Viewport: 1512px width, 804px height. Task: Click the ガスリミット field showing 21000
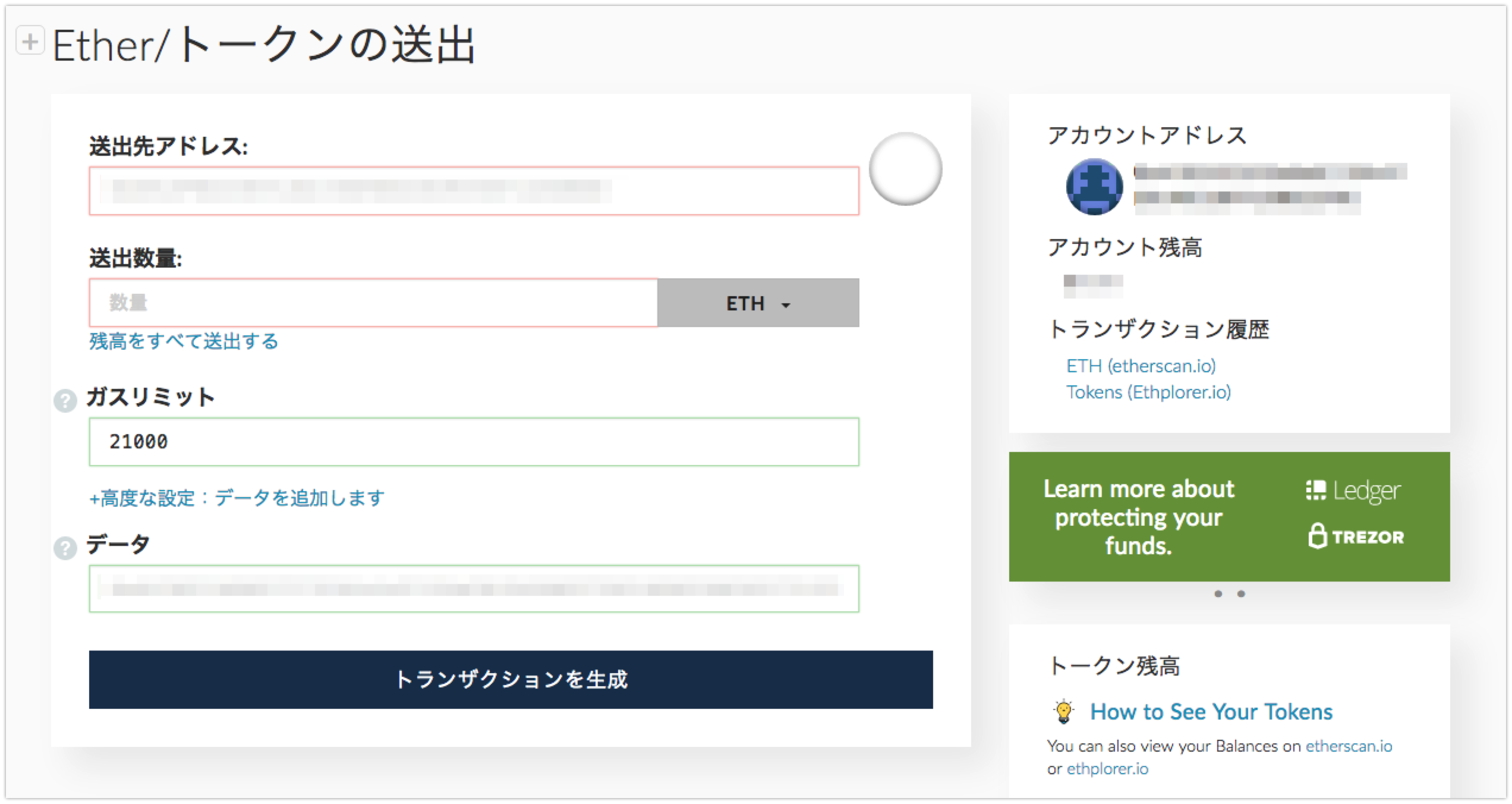(x=474, y=442)
